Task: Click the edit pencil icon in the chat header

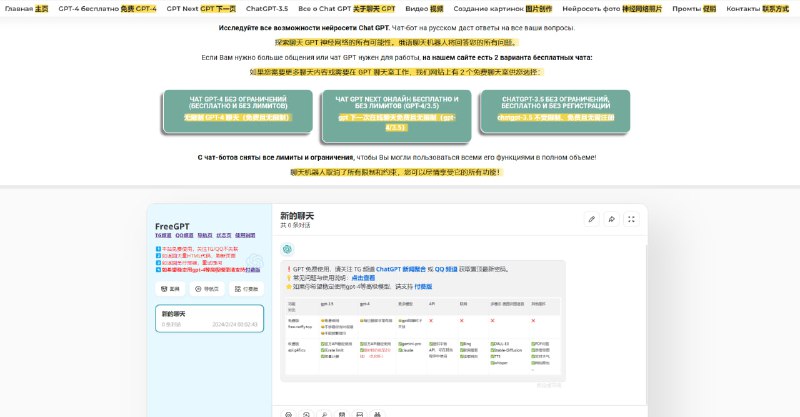Action: [592, 219]
